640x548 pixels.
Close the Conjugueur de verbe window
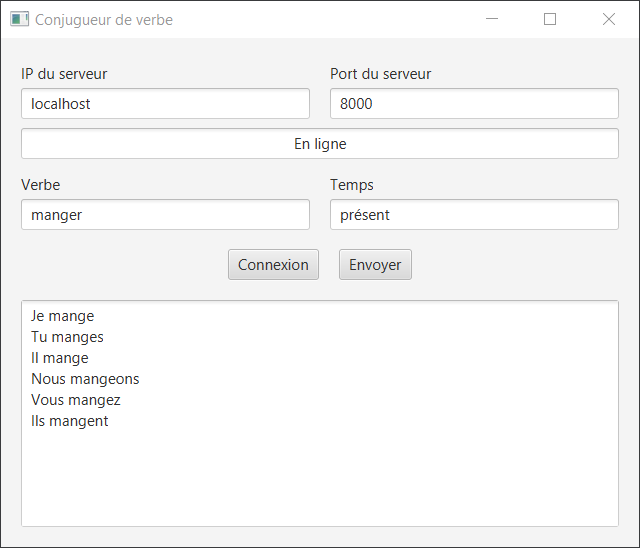pos(609,19)
